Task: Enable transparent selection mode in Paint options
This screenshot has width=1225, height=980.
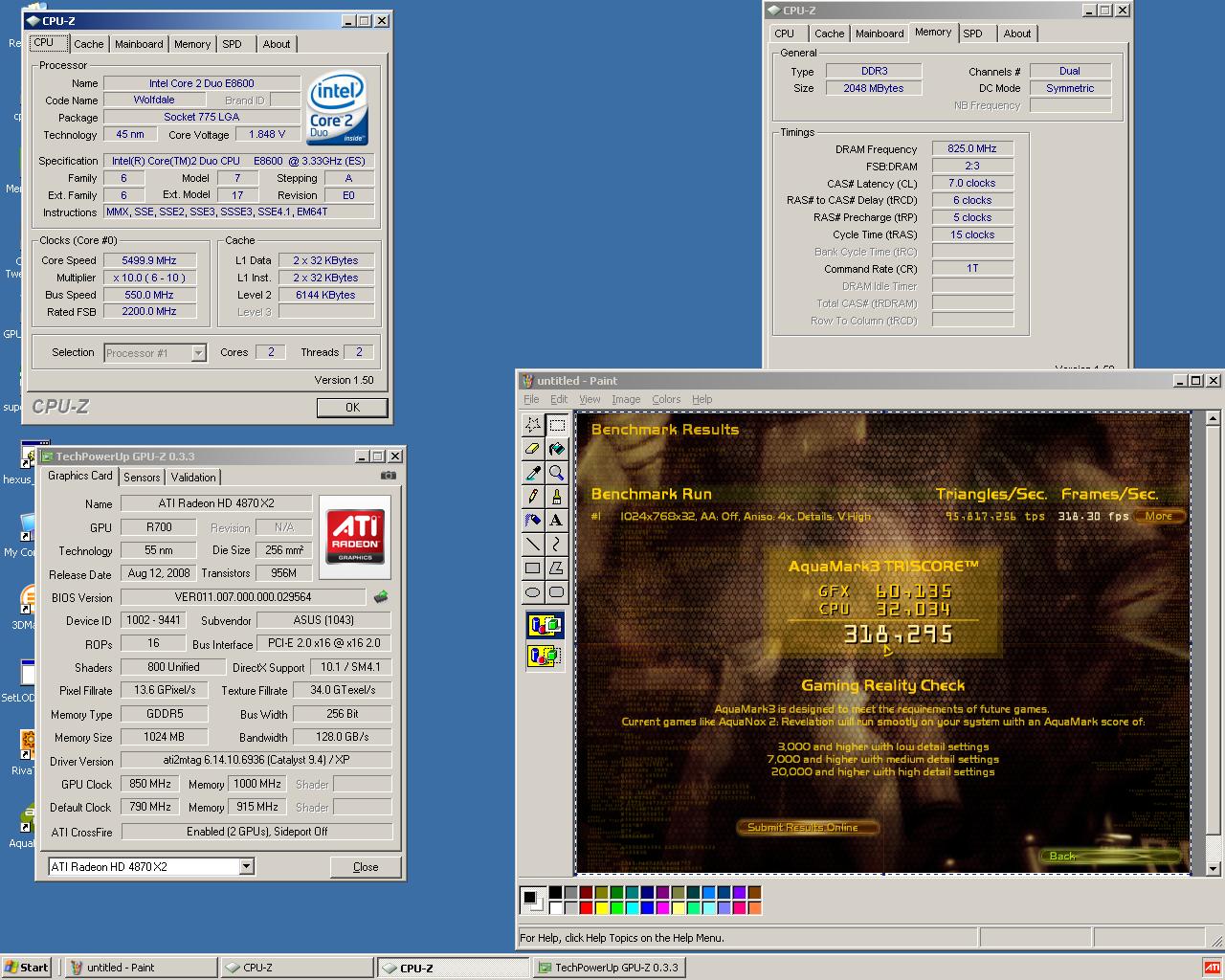Action: (546, 656)
